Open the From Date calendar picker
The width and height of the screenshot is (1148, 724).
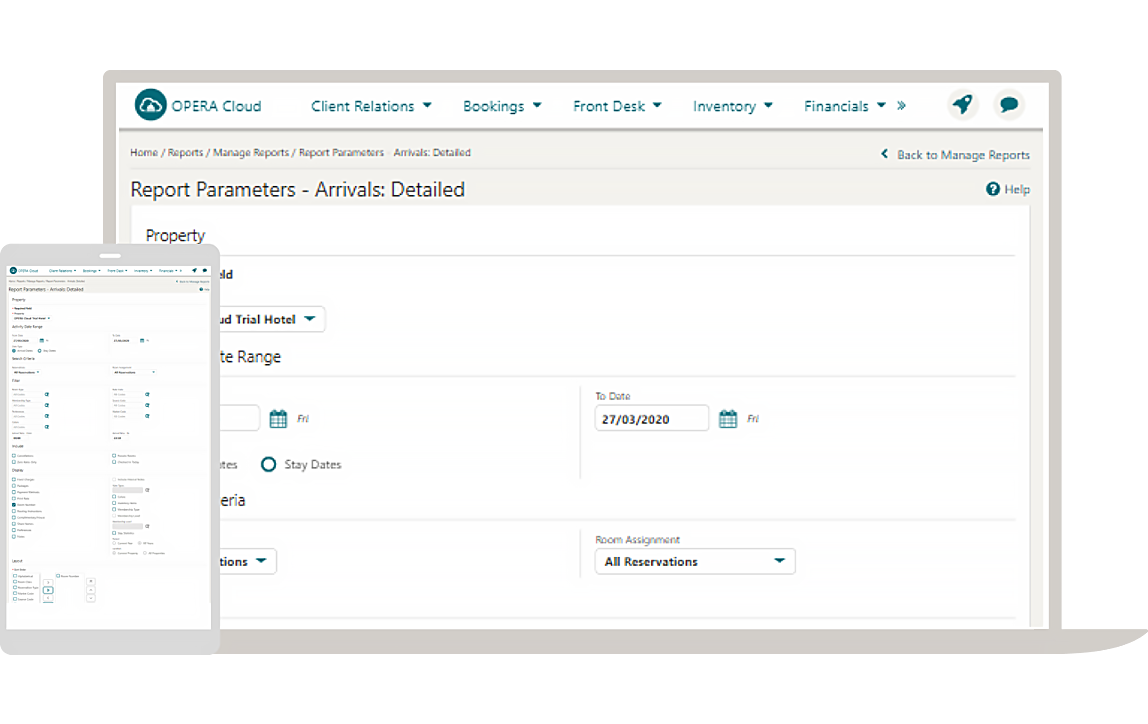(x=278, y=419)
